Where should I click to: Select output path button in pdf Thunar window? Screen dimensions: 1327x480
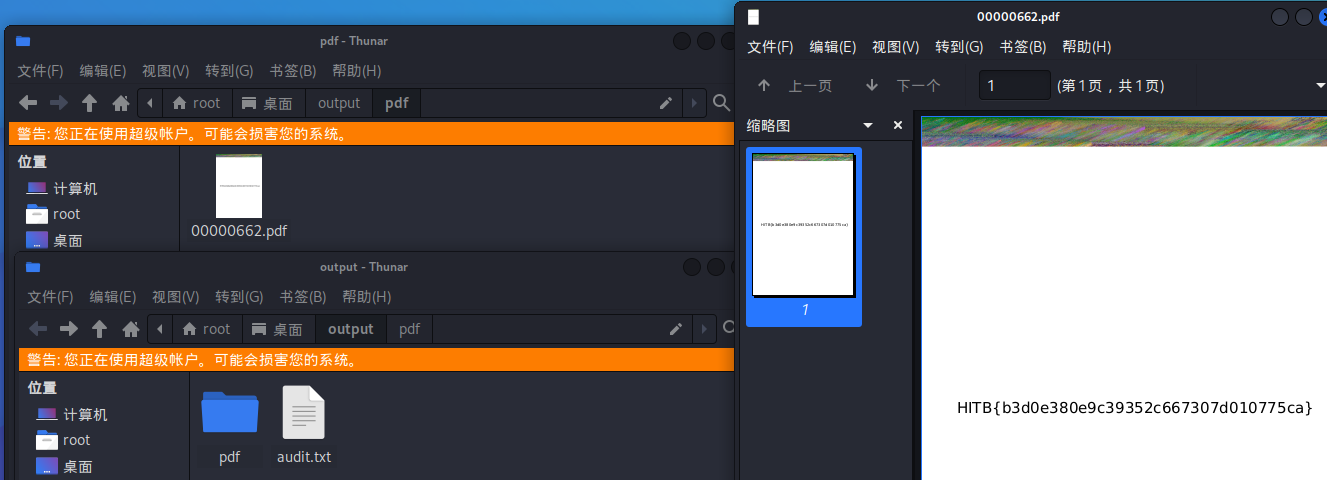point(339,103)
